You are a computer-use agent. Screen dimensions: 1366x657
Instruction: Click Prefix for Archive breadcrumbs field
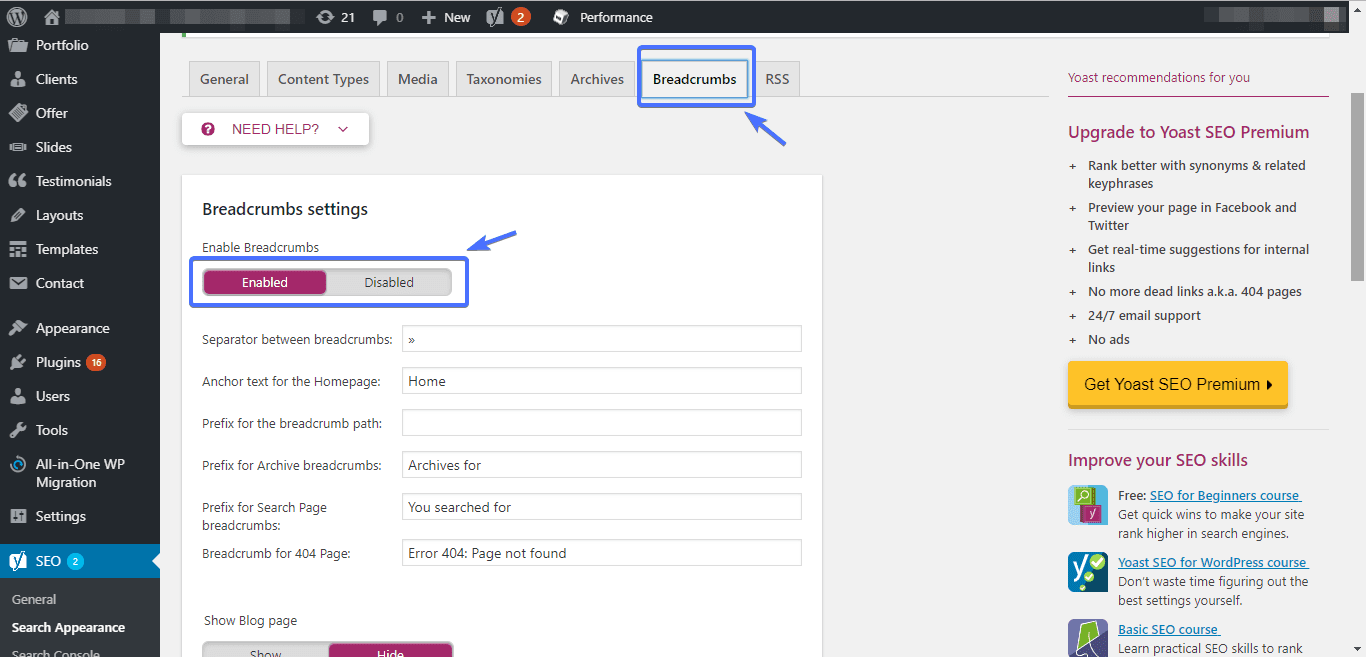pos(602,465)
